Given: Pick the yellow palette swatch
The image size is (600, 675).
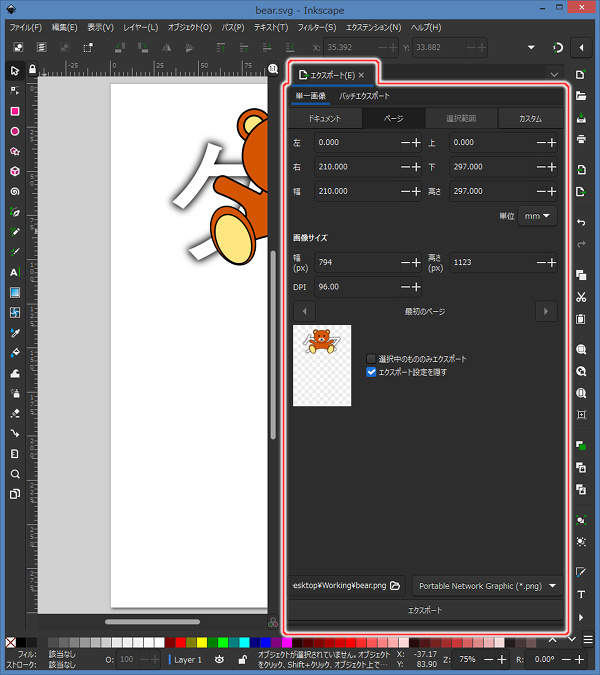Looking at the screenshot, I should [x=202, y=643].
